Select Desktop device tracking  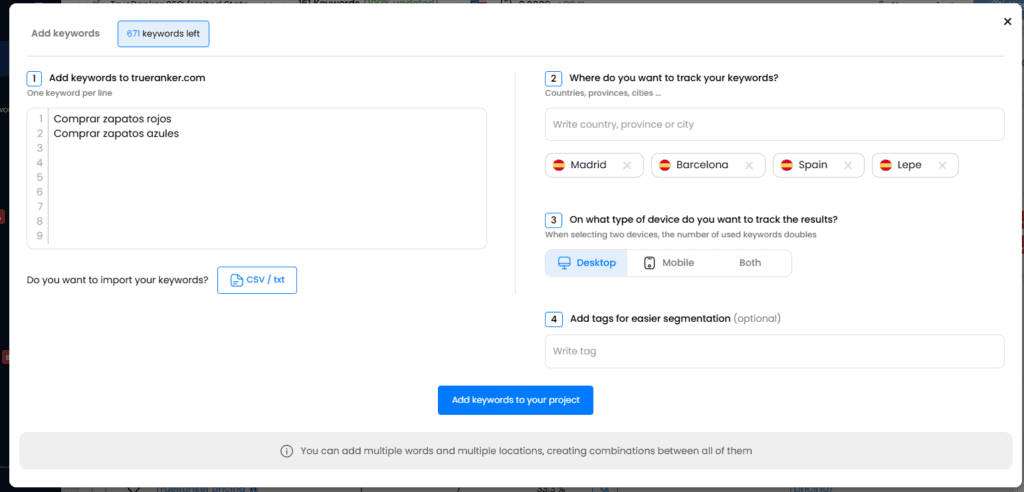[x=587, y=263]
